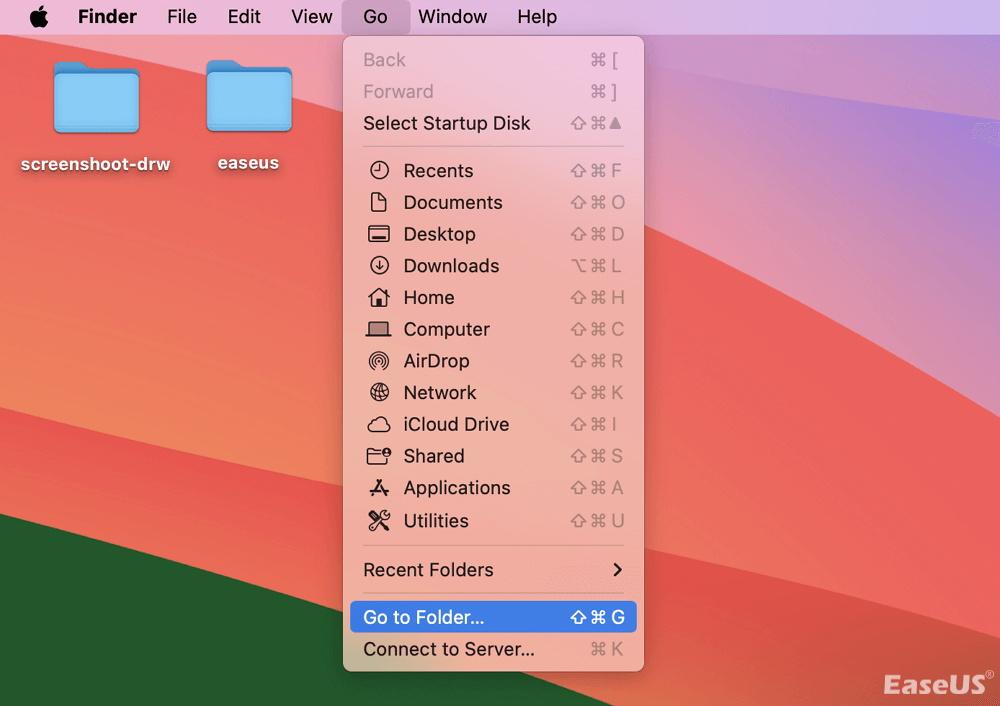The width and height of the screenshot is (1000, 706).
Task: Open the Window menu in menu bar
Action: click(x=452, y=17)
